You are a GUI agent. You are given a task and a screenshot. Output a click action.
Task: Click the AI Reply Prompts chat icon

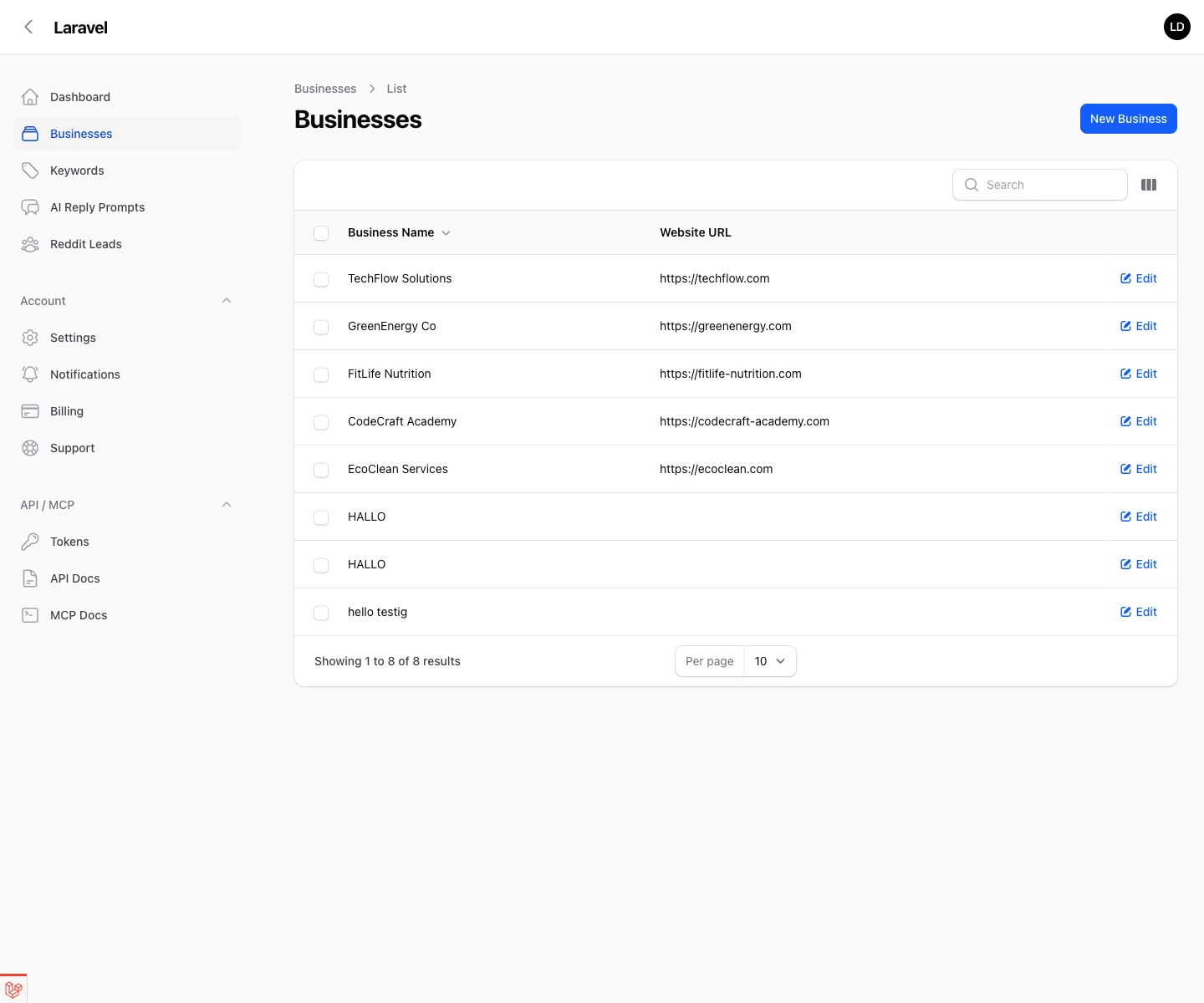point(30,207)
